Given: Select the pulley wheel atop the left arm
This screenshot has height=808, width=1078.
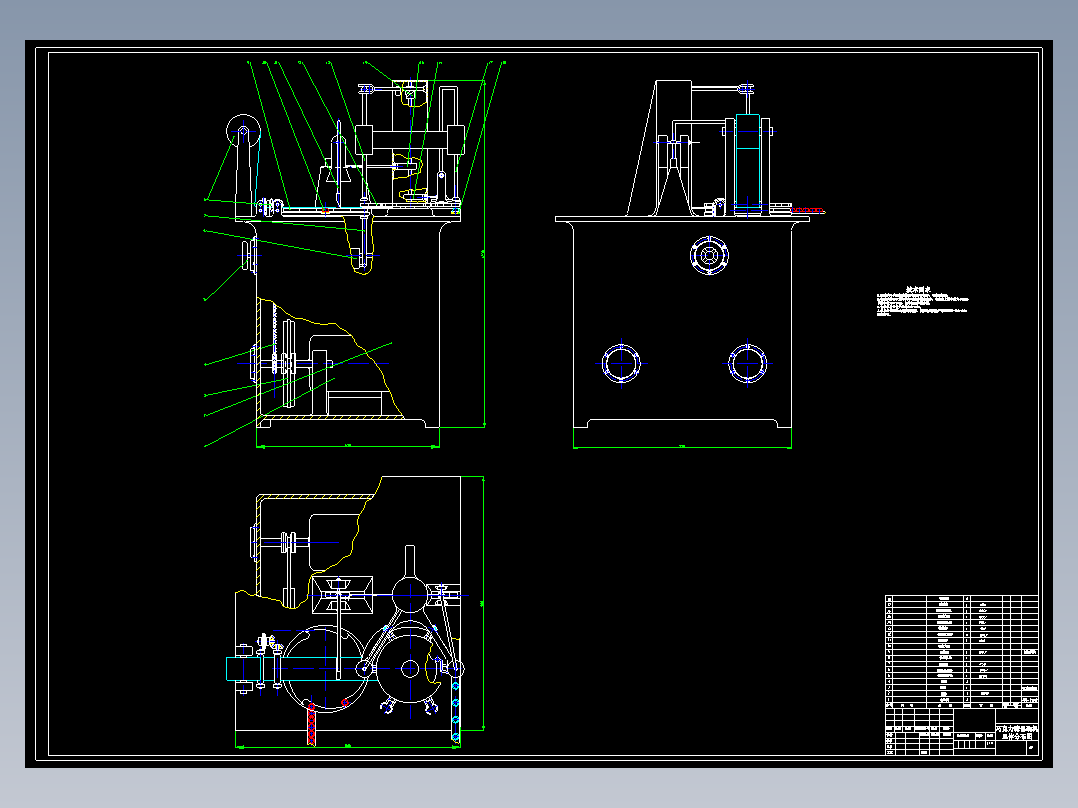Looking at the screenshot, I should pyautogui.click(x=243, y=131).
